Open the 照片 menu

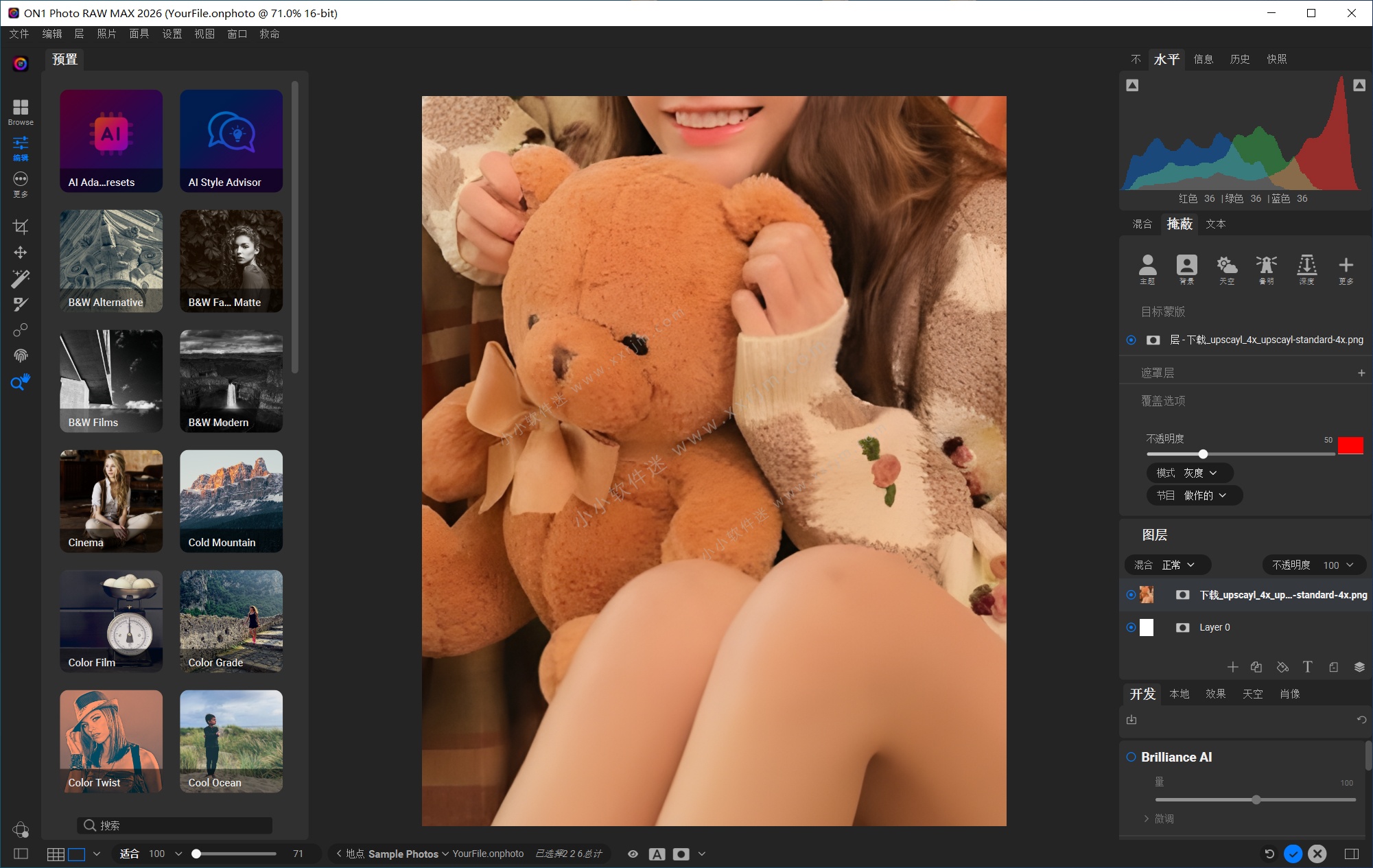click(x=106, y=34)
